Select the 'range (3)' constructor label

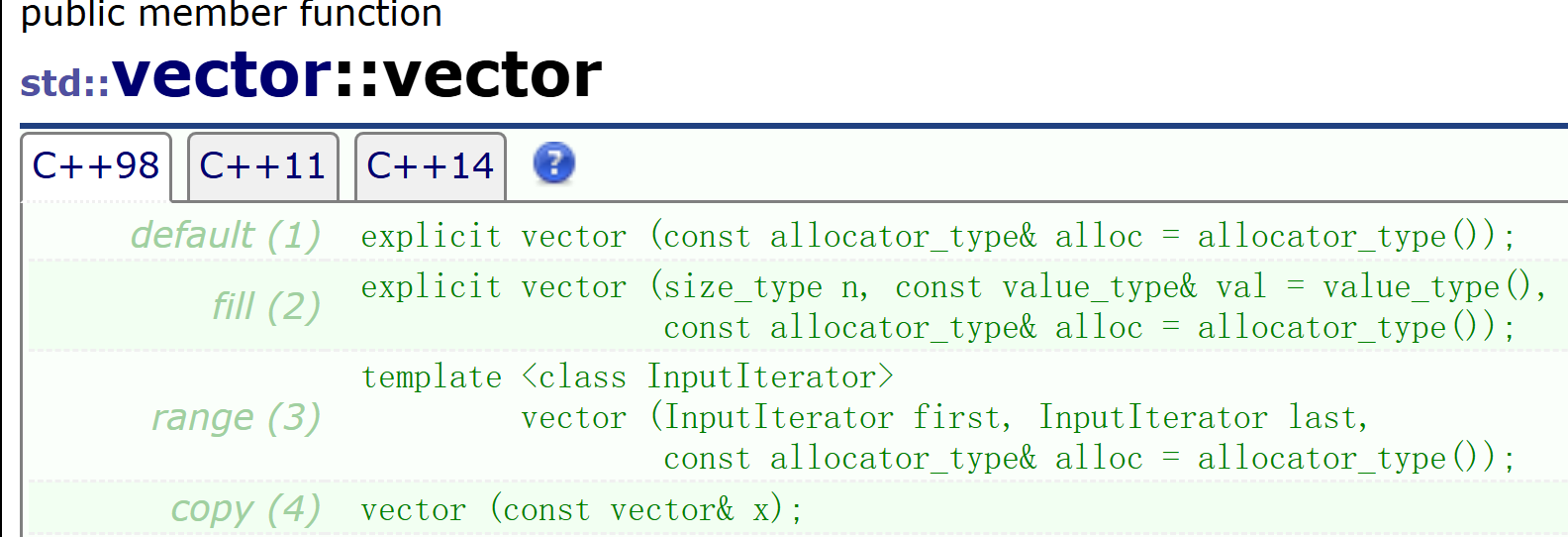pyautogui.click(x=236, y=417)
